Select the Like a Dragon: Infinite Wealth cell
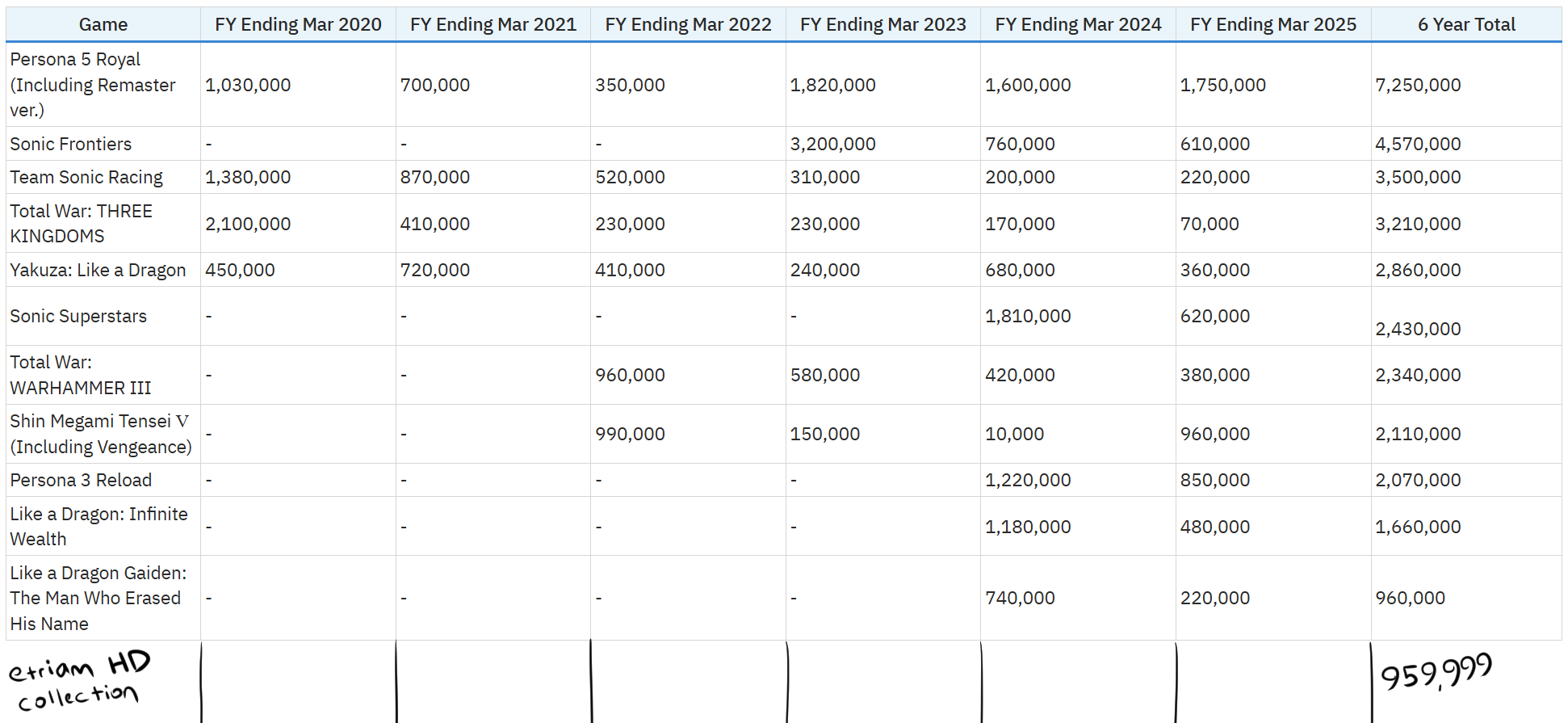Image resolution: width=1568 pixels, height=723 pixels. [x=103, y=527]
